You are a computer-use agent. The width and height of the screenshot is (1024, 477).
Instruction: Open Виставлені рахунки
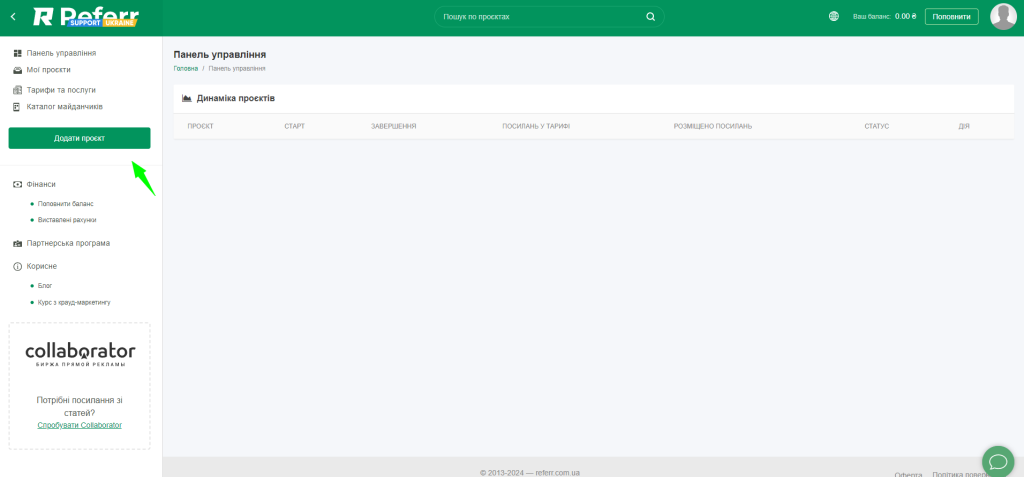point(67,220)
